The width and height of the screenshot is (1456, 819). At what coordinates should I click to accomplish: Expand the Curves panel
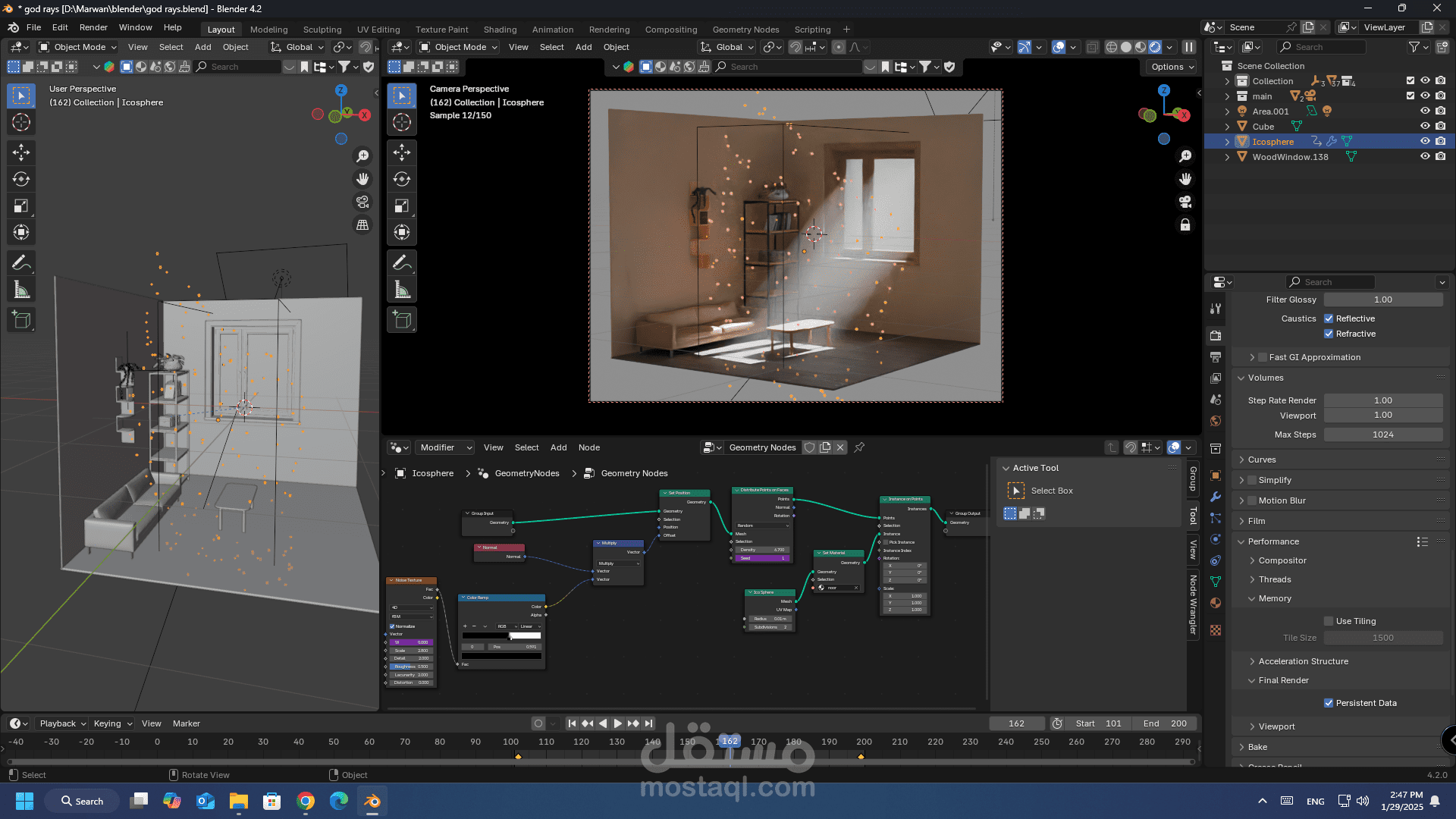click(1262, 460)
